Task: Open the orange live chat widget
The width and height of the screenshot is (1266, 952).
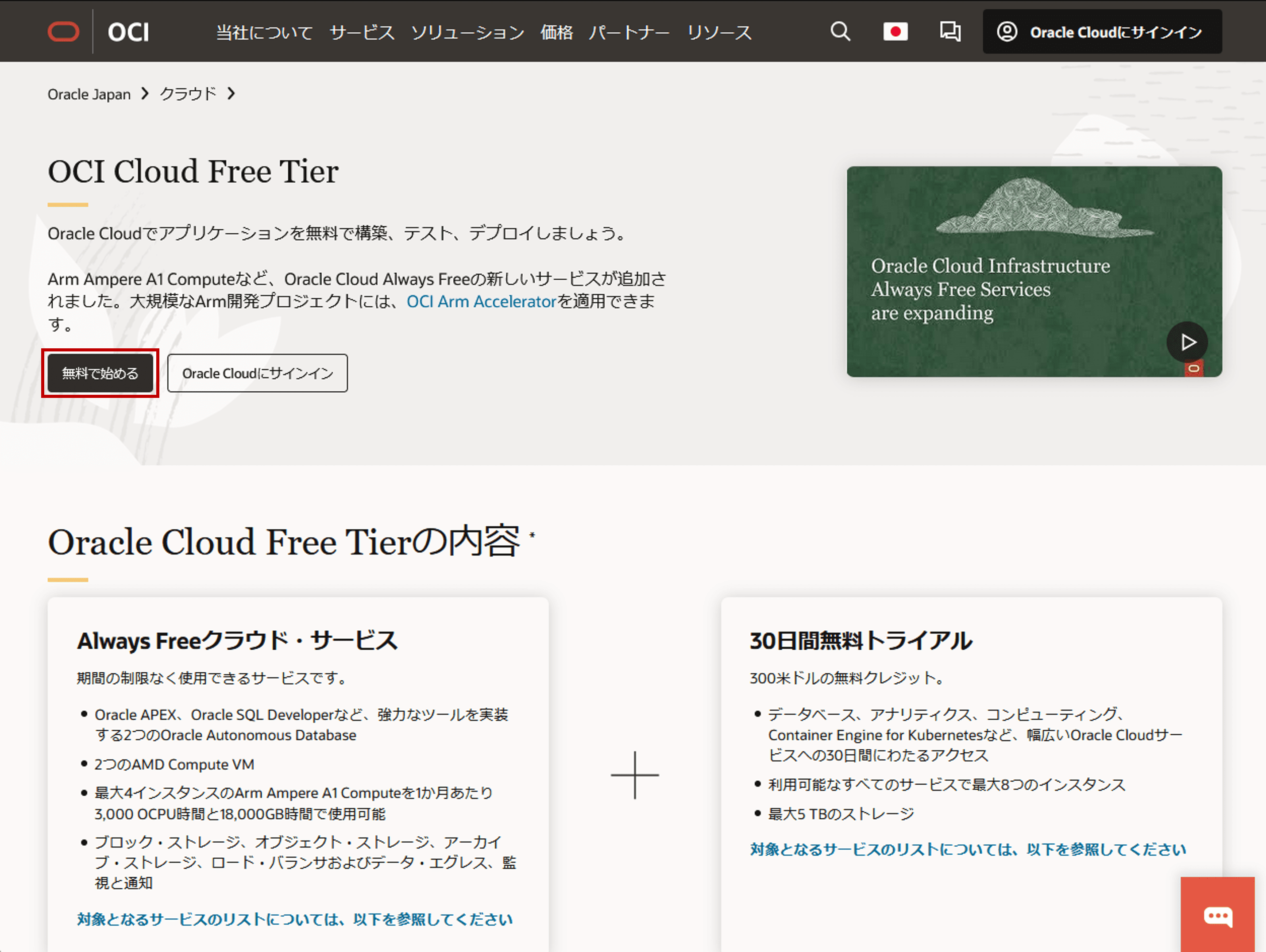Action: 1217,915
